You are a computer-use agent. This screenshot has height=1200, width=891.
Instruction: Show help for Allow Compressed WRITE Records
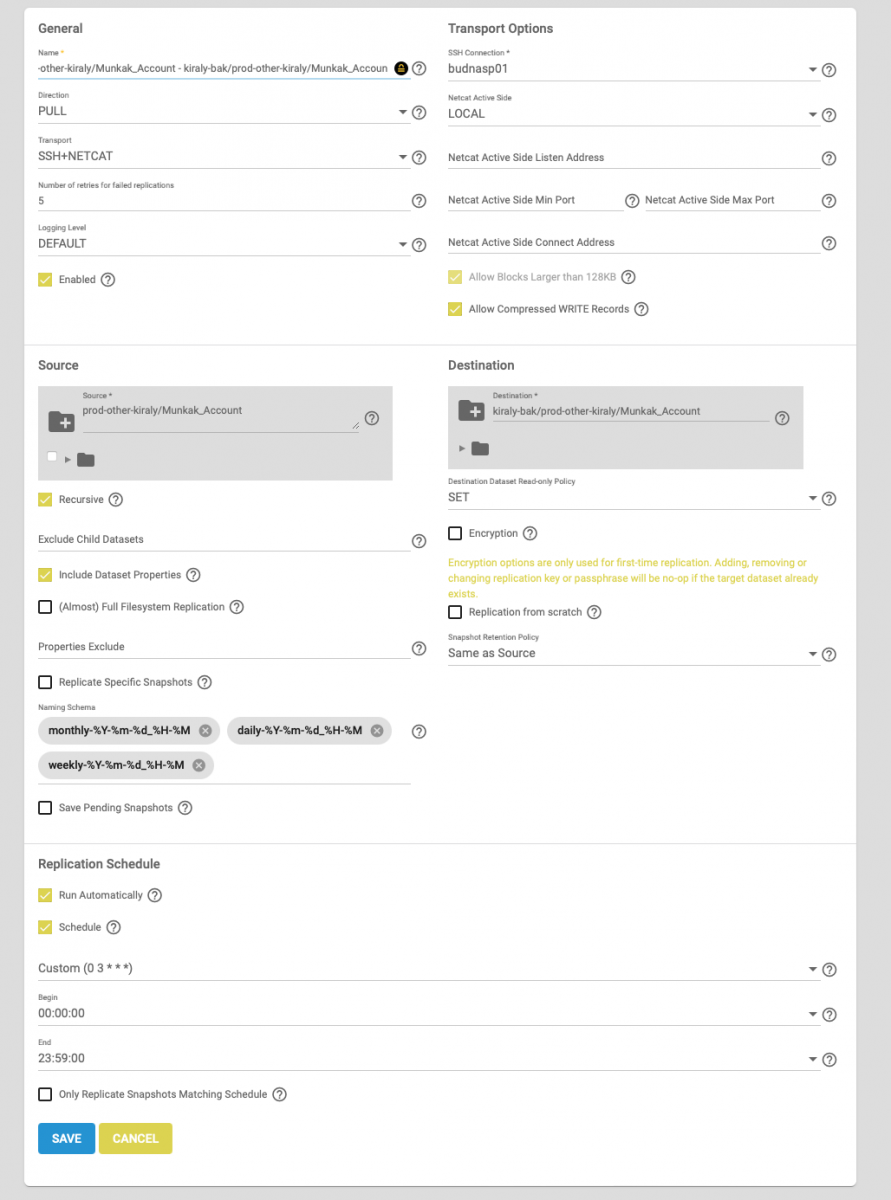(x=642, y=309)
